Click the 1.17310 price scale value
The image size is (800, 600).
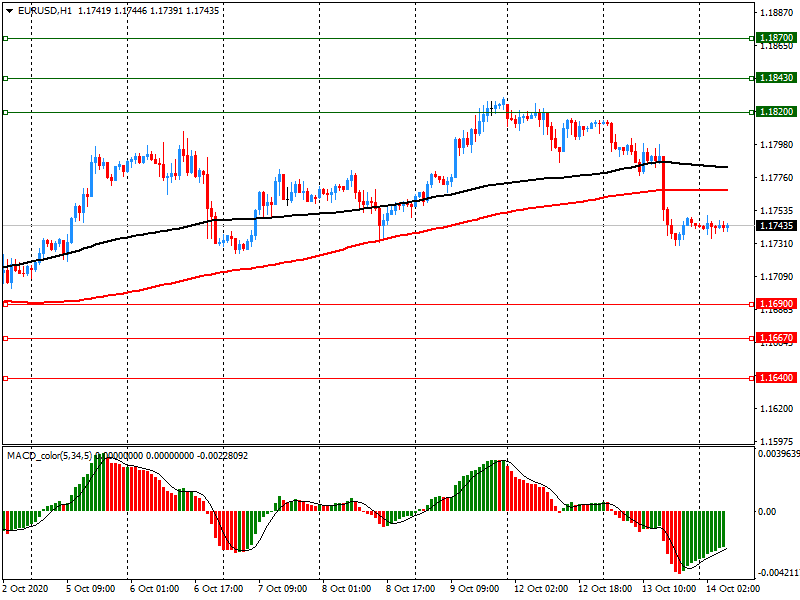pyautogui.click(x=777, y=244)
